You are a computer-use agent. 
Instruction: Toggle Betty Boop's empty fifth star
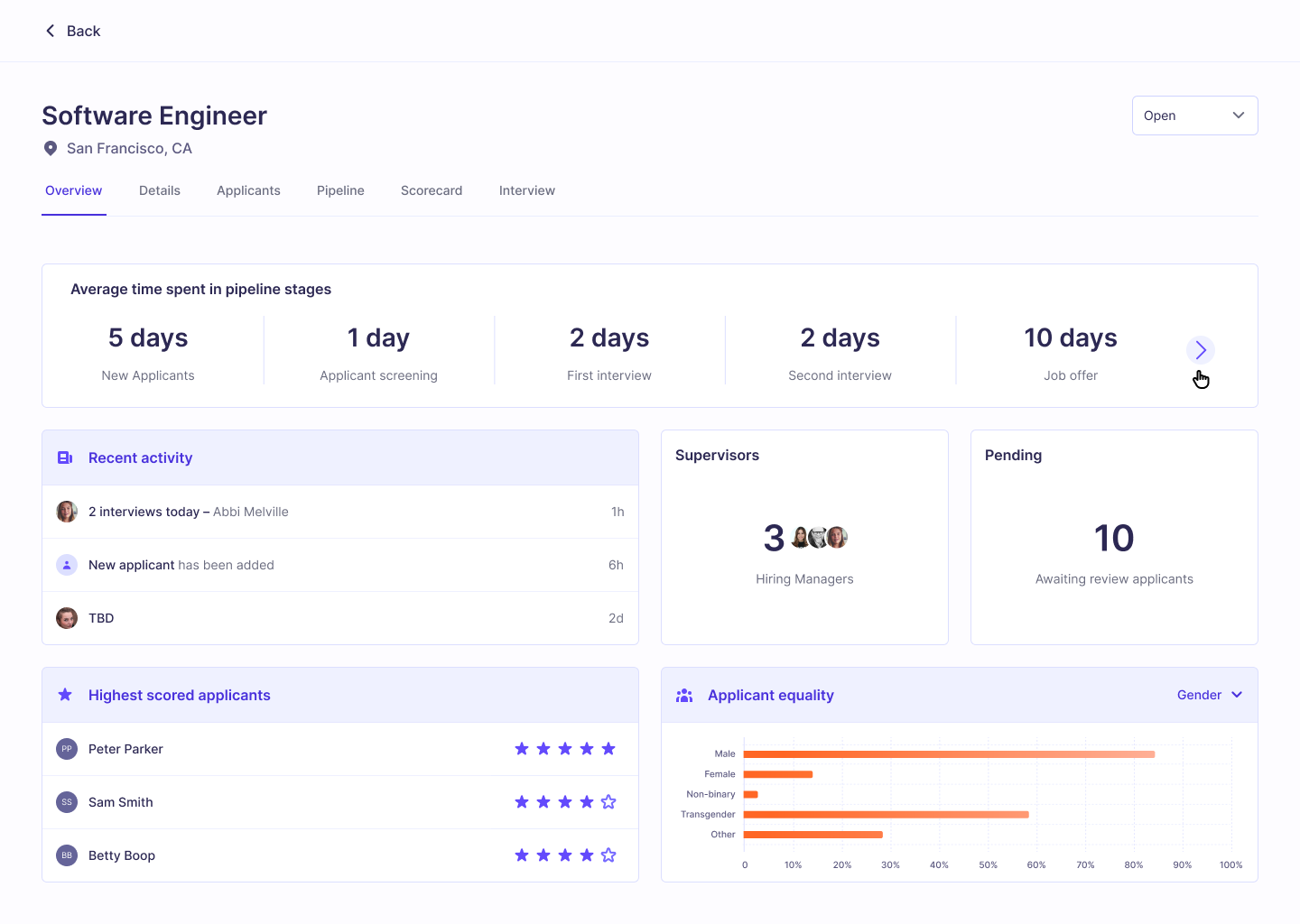click(x=608, y=855)
